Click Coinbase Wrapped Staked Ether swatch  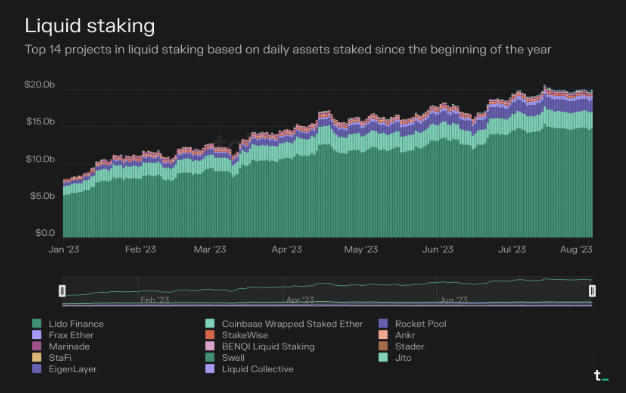tap(210, 324)
